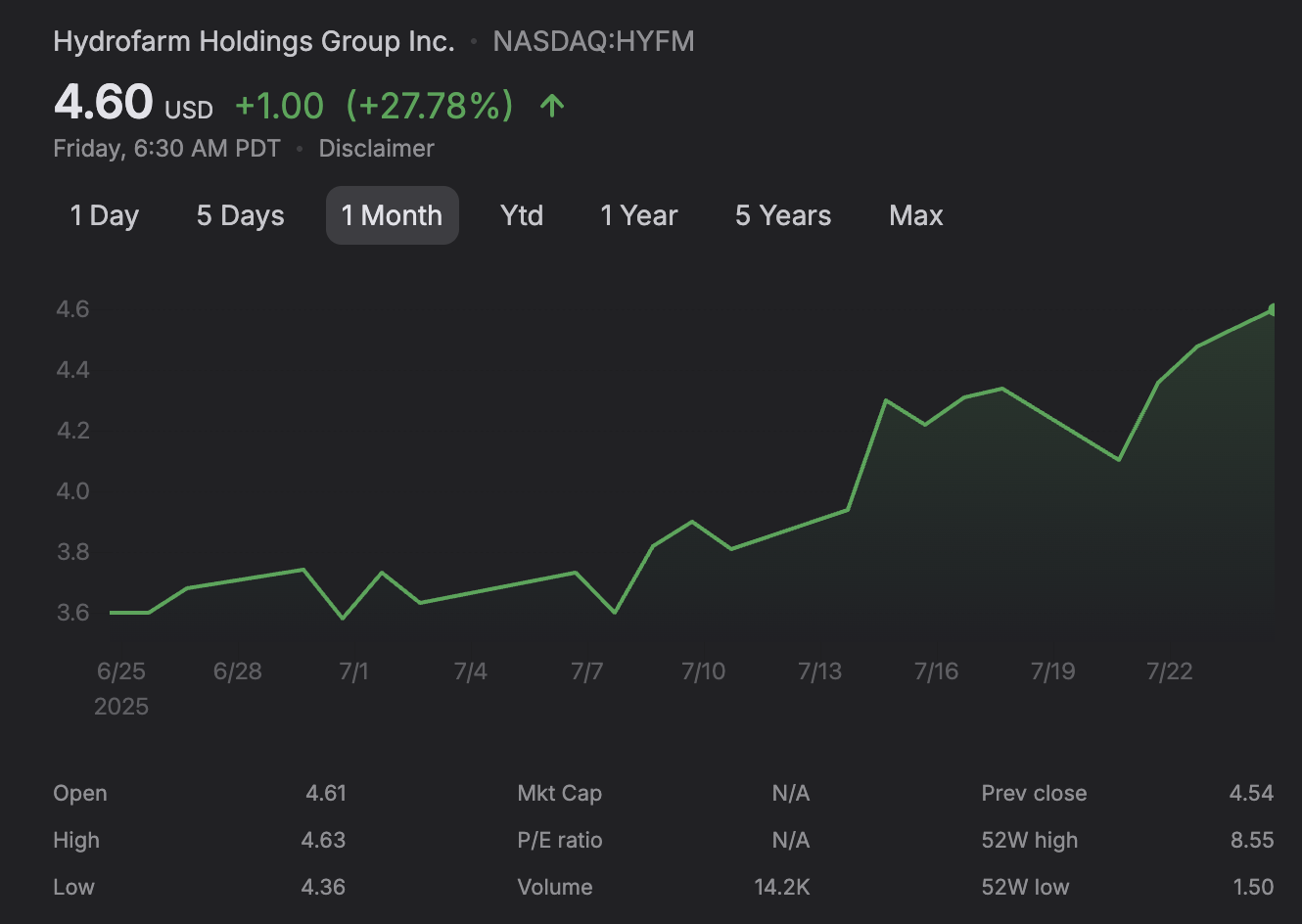Click the 2025 year label

click(121, 707)
